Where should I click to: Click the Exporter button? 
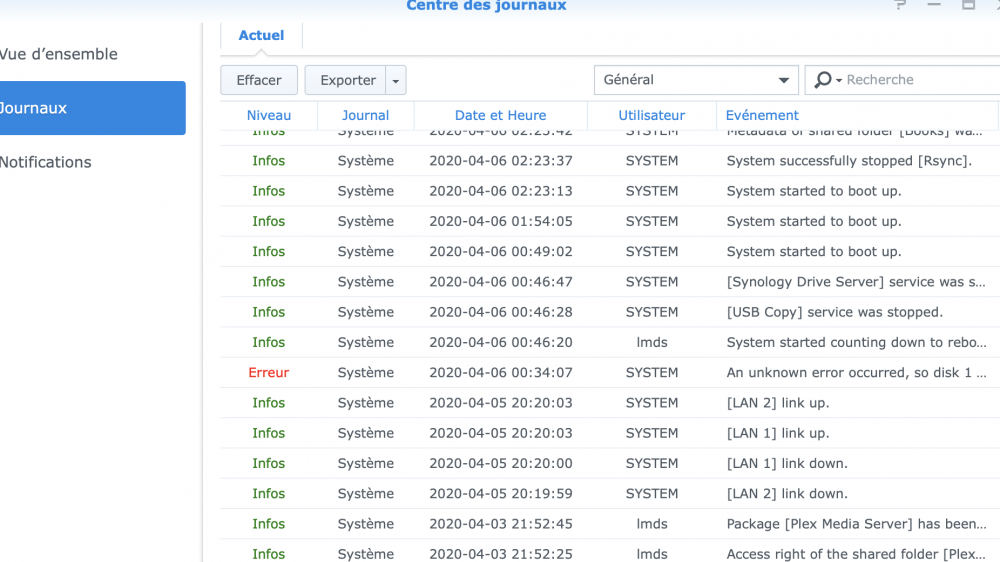[347, 80]
